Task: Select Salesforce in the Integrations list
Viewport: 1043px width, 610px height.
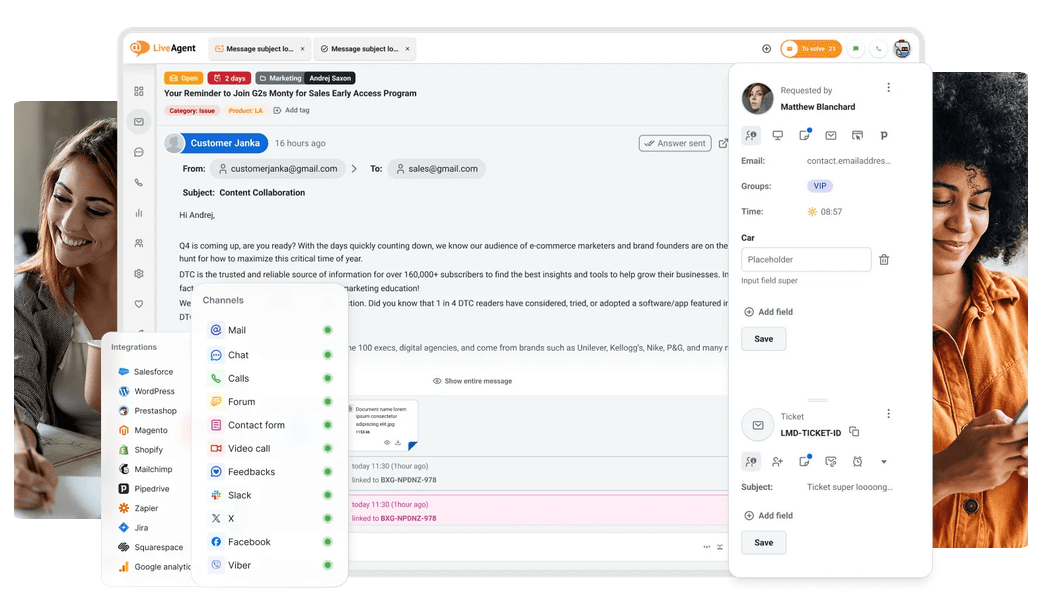Action: pyautogui.click(x=146, y=372)
